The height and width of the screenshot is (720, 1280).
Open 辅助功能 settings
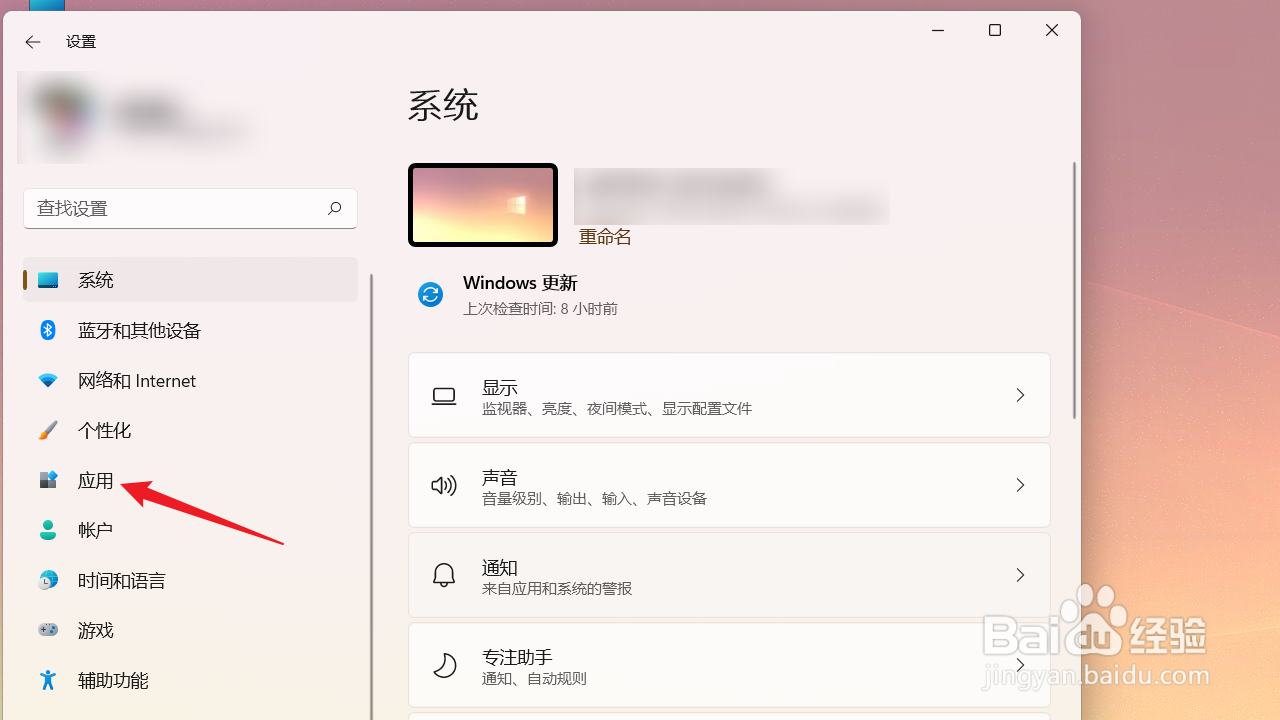(x=110, y=680)
